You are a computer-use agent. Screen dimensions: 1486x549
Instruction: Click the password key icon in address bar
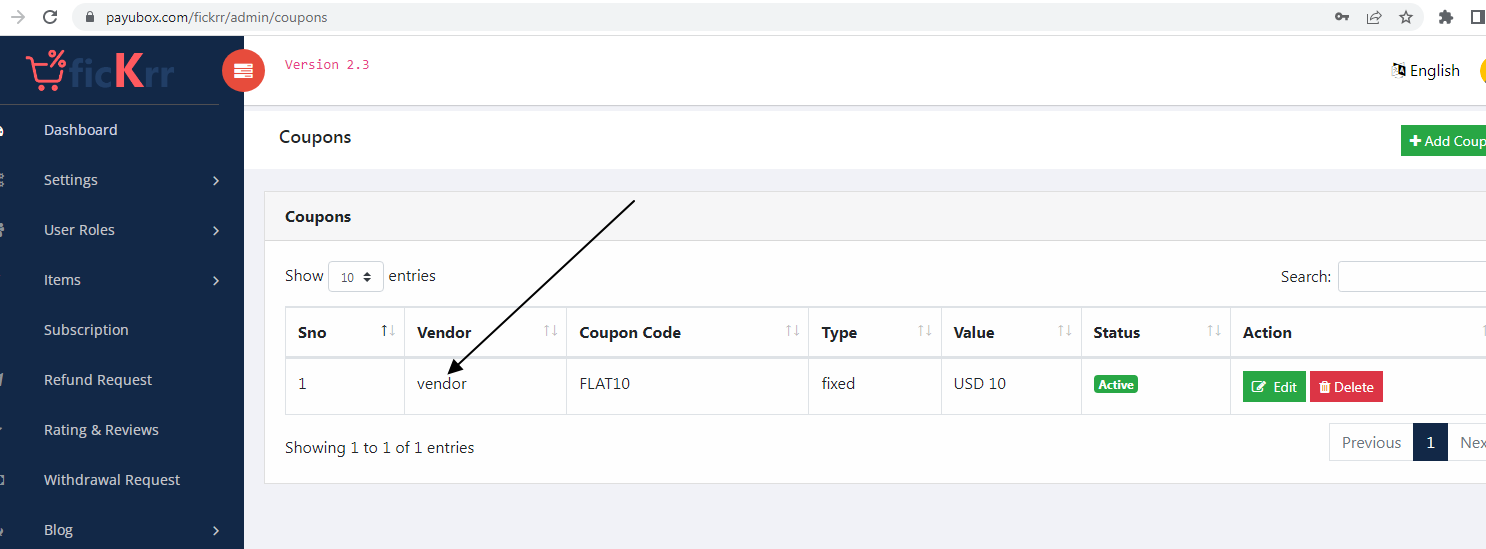pyautogui.click(x=1342, y=17)
